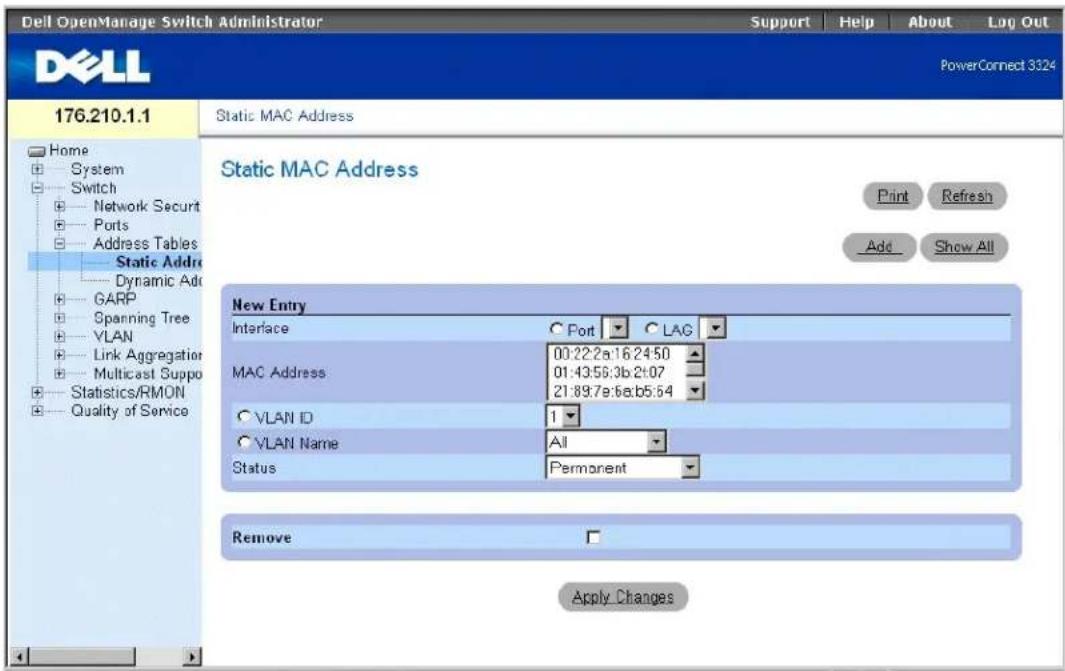
Task: Click the Show All button
Action: (x=964, y=247)
